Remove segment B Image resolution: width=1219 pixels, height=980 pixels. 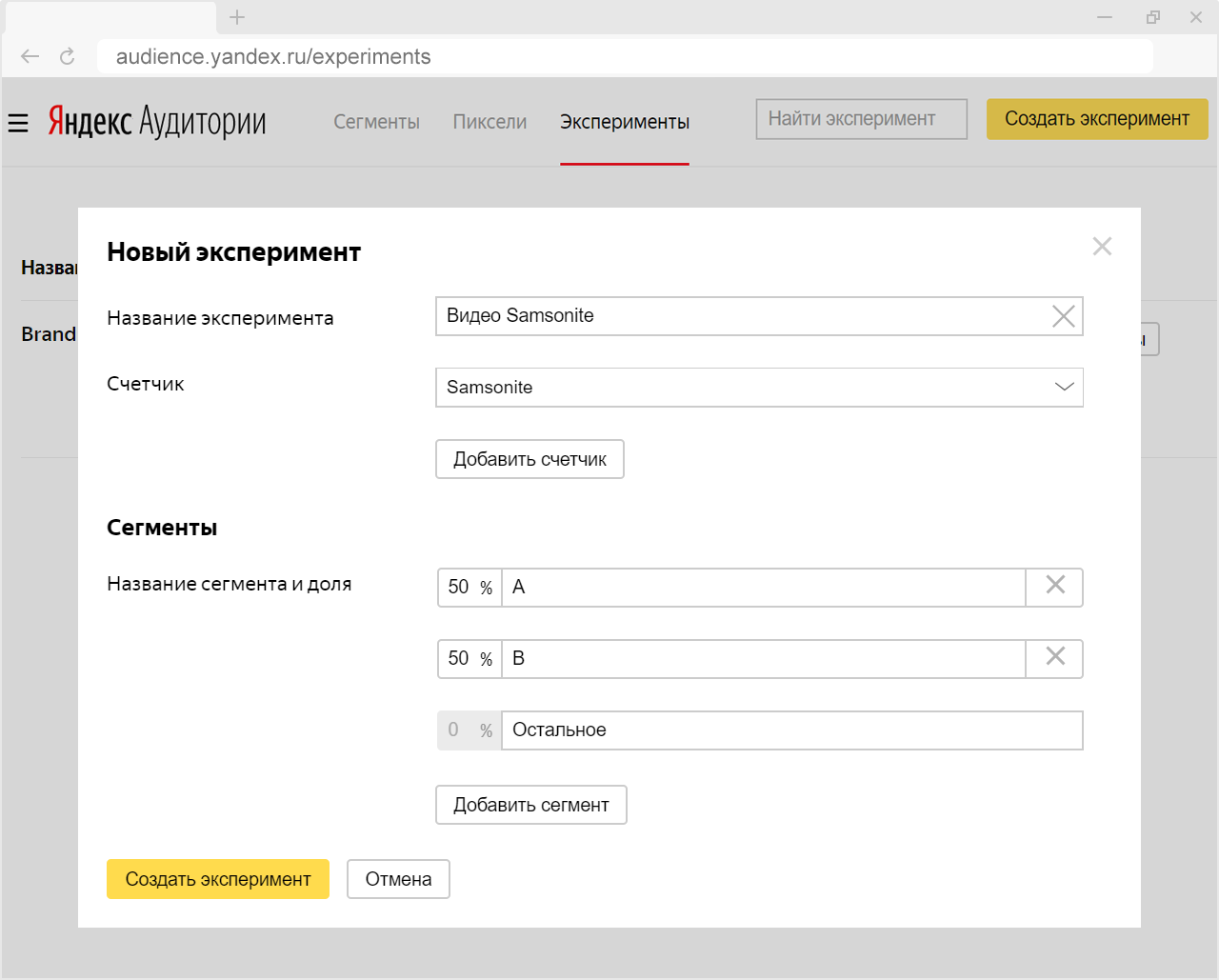click(x=1055, y=657)
